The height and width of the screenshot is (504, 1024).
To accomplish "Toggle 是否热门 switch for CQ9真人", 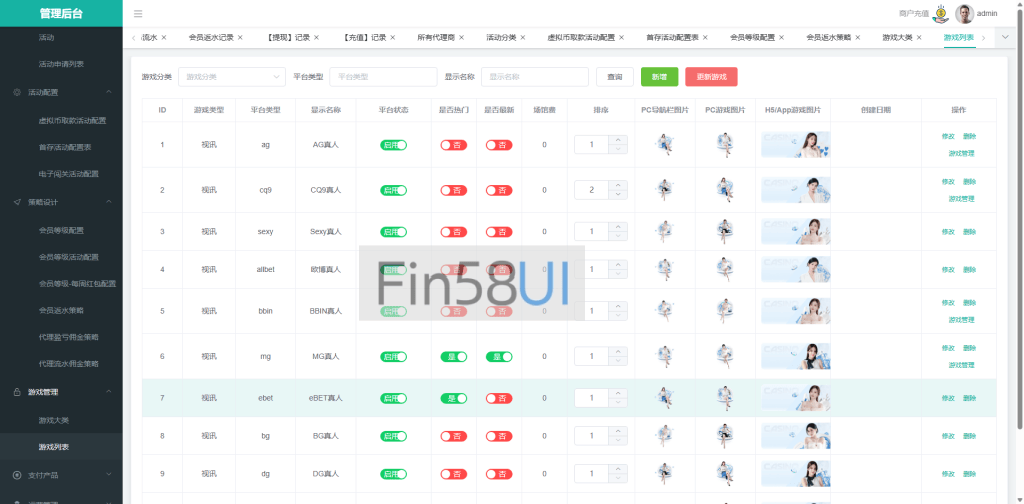I will tap(452, 190).
